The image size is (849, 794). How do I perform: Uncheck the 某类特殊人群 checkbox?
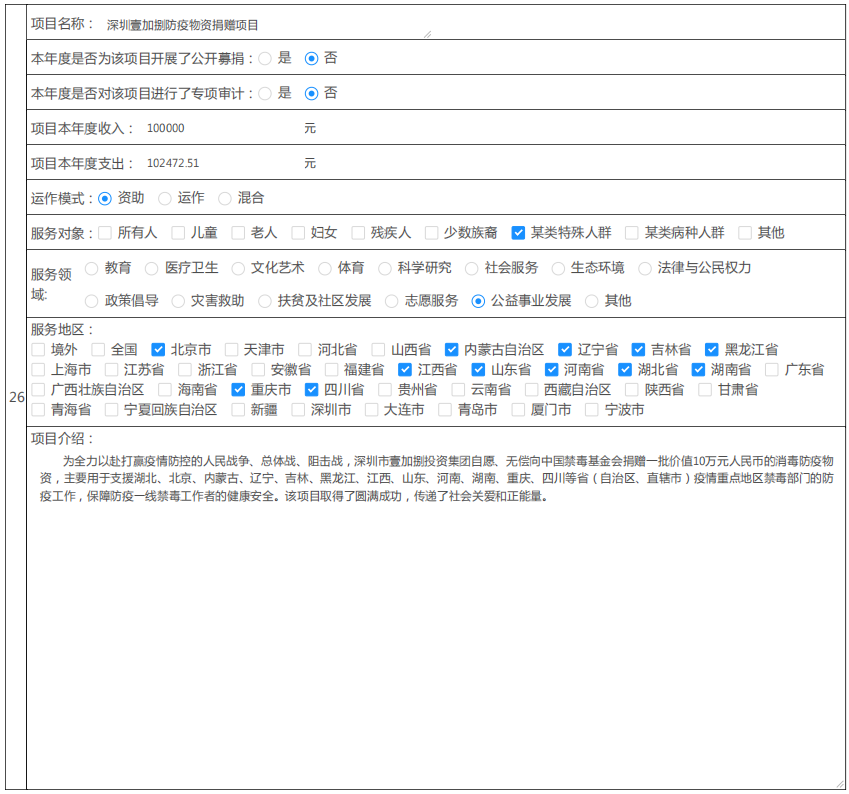(518, 233)
